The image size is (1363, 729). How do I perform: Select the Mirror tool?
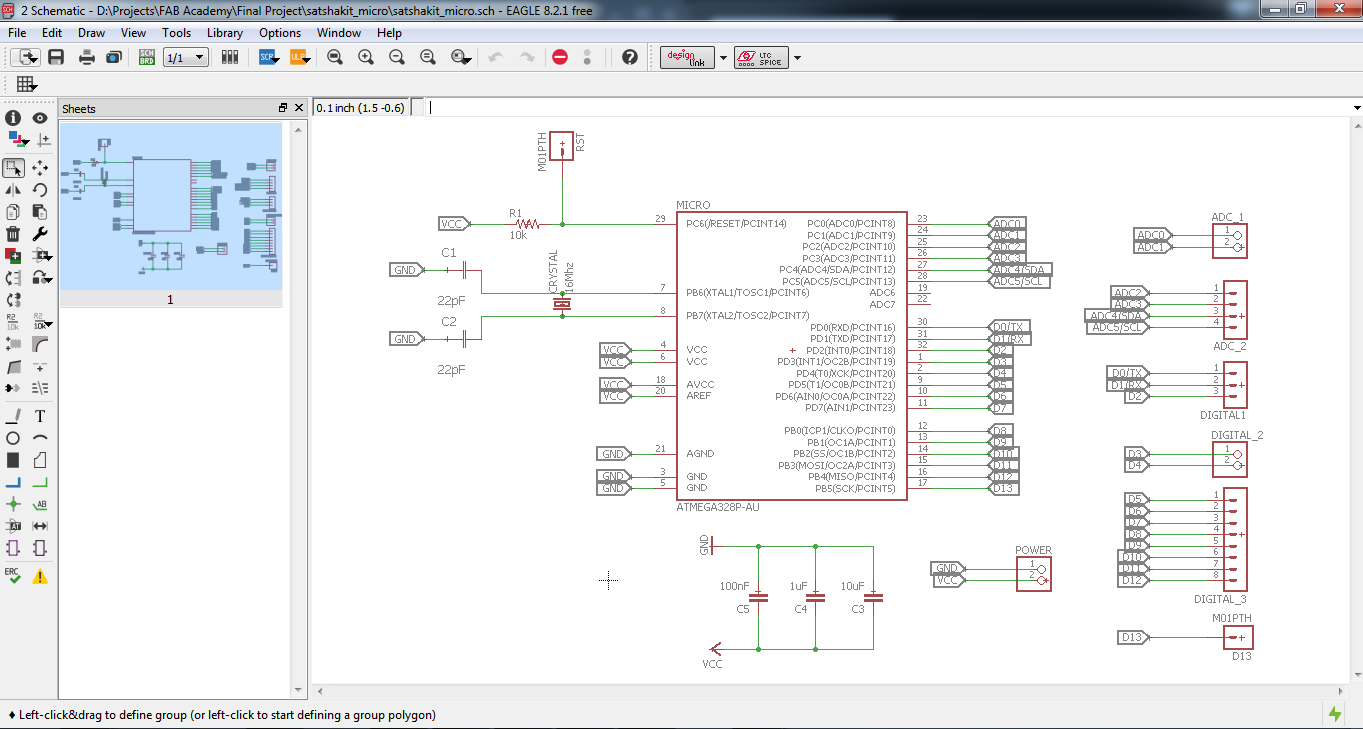tap(13, 189)
